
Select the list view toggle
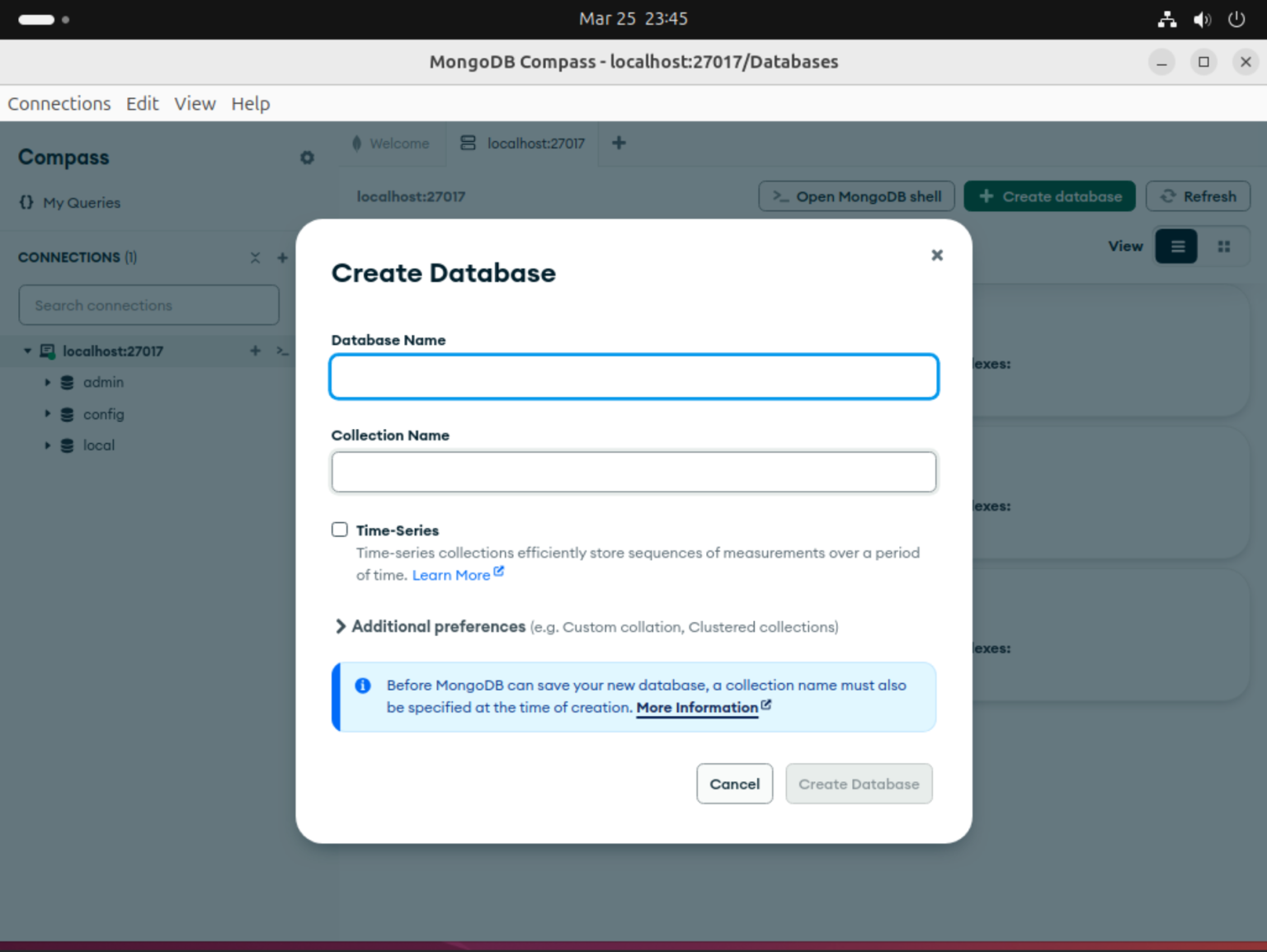tap(1175, 246)
